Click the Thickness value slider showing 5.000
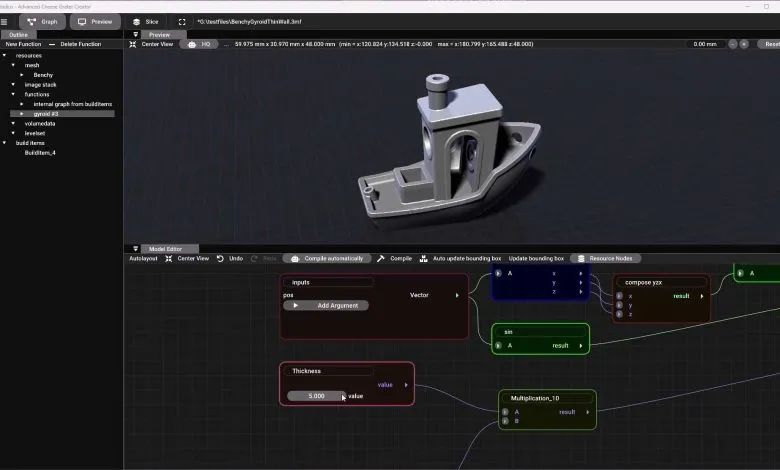 (x=316, y=396)
